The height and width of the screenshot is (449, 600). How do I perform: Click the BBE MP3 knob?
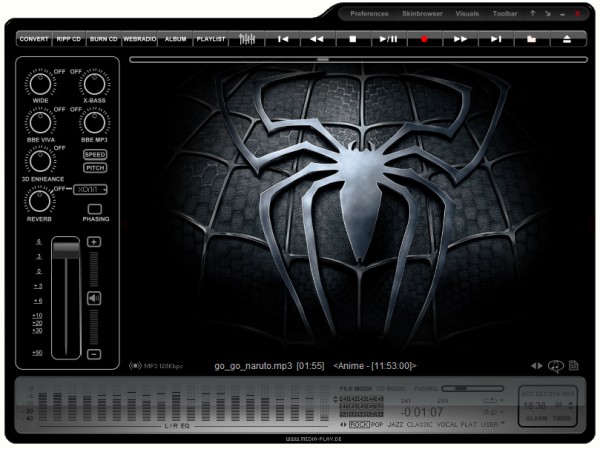[x=94, y=122]
